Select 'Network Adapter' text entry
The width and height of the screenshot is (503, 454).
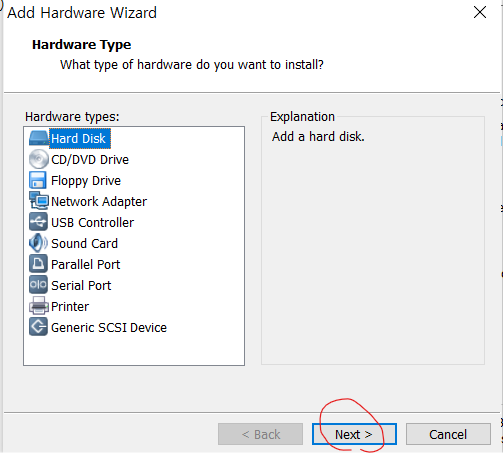tap(99, 202)
